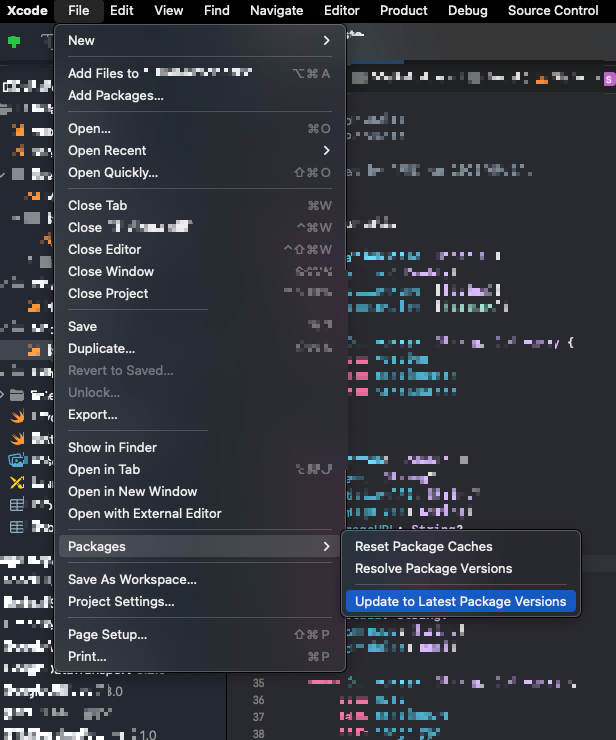Close the open File menu in menu bar

[78, 10]
